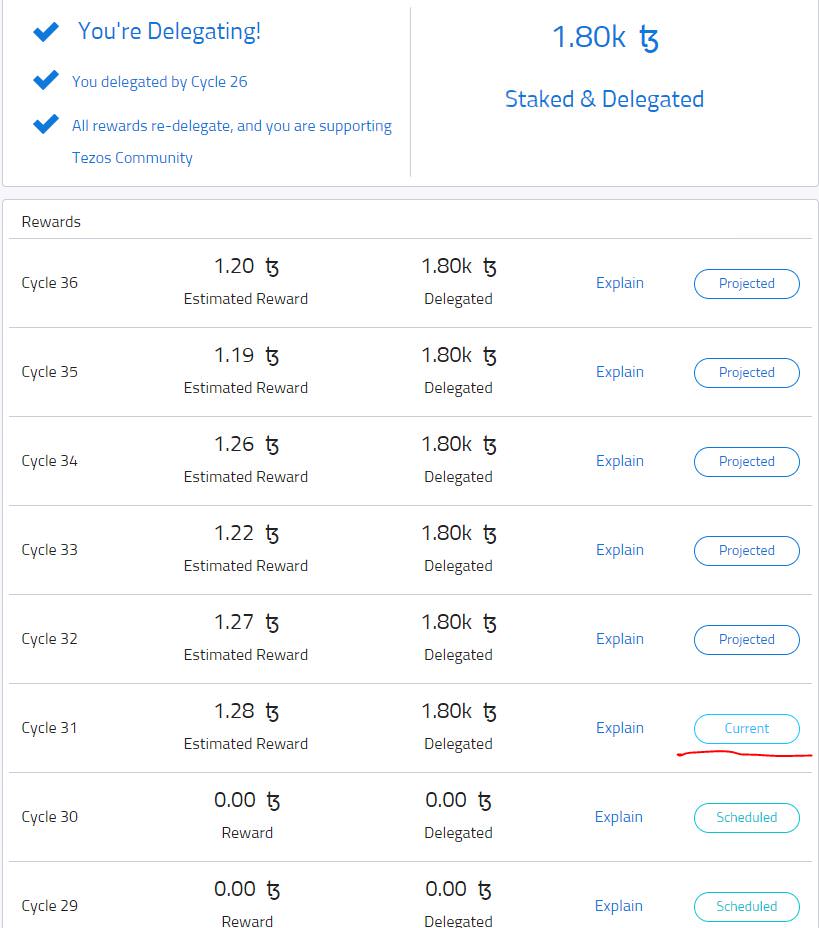Click the Projected badge for Cycle 34

(747, 462)
